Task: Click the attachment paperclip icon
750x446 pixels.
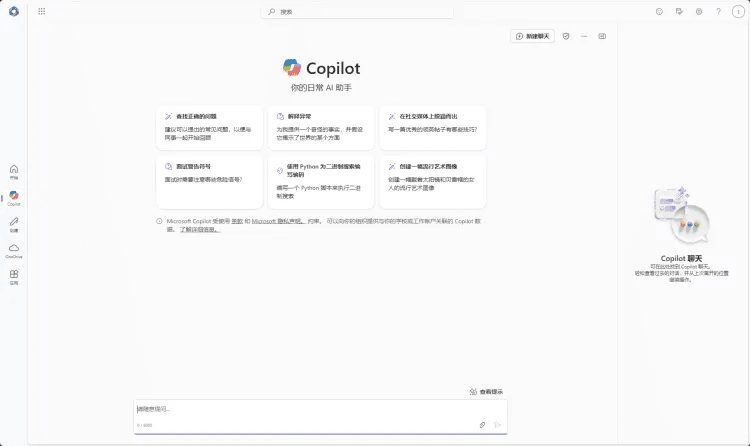Action: pyautogui.click(x=482, y=425)
